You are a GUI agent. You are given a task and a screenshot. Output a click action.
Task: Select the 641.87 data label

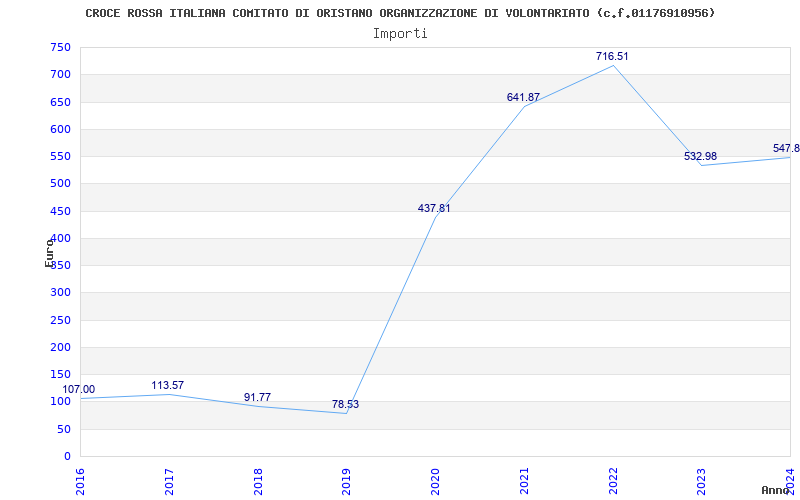523,97
